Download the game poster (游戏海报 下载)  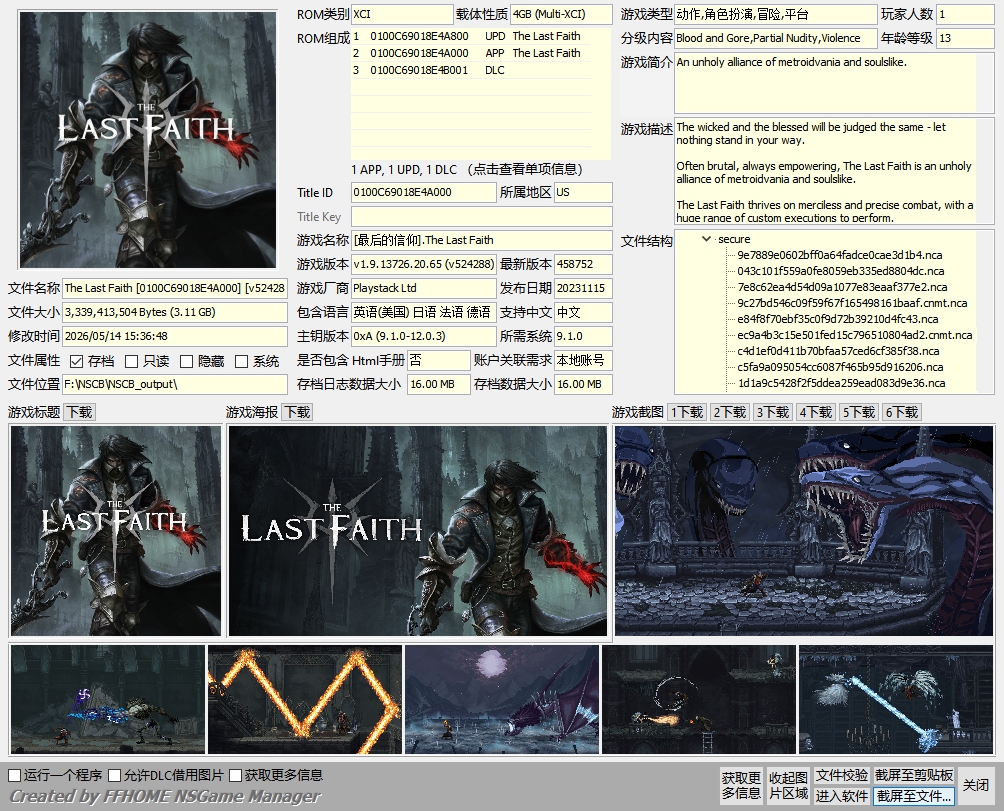point(298,412)
